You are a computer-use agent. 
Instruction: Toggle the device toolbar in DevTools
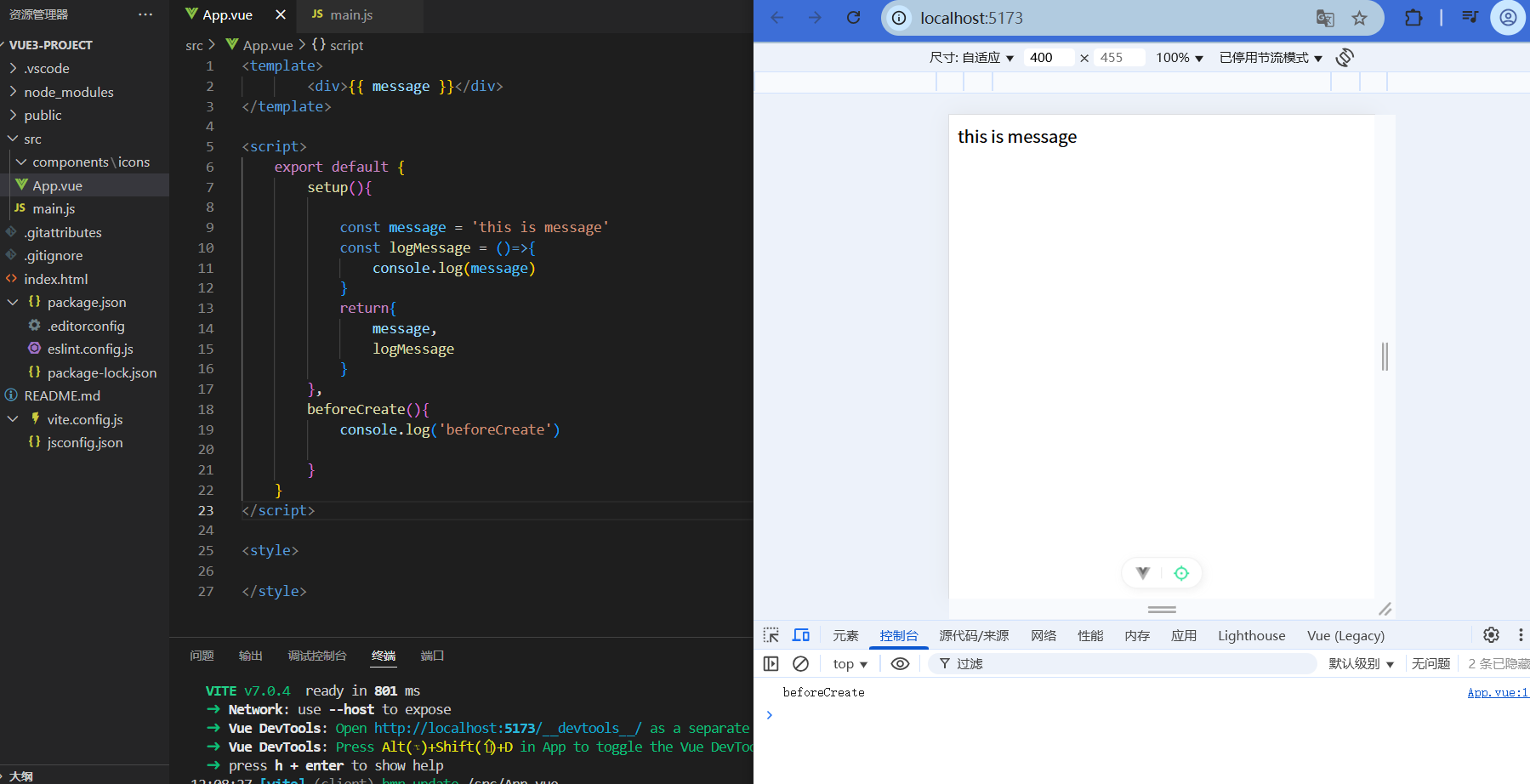pyautogui.click(x=800, y=634)
